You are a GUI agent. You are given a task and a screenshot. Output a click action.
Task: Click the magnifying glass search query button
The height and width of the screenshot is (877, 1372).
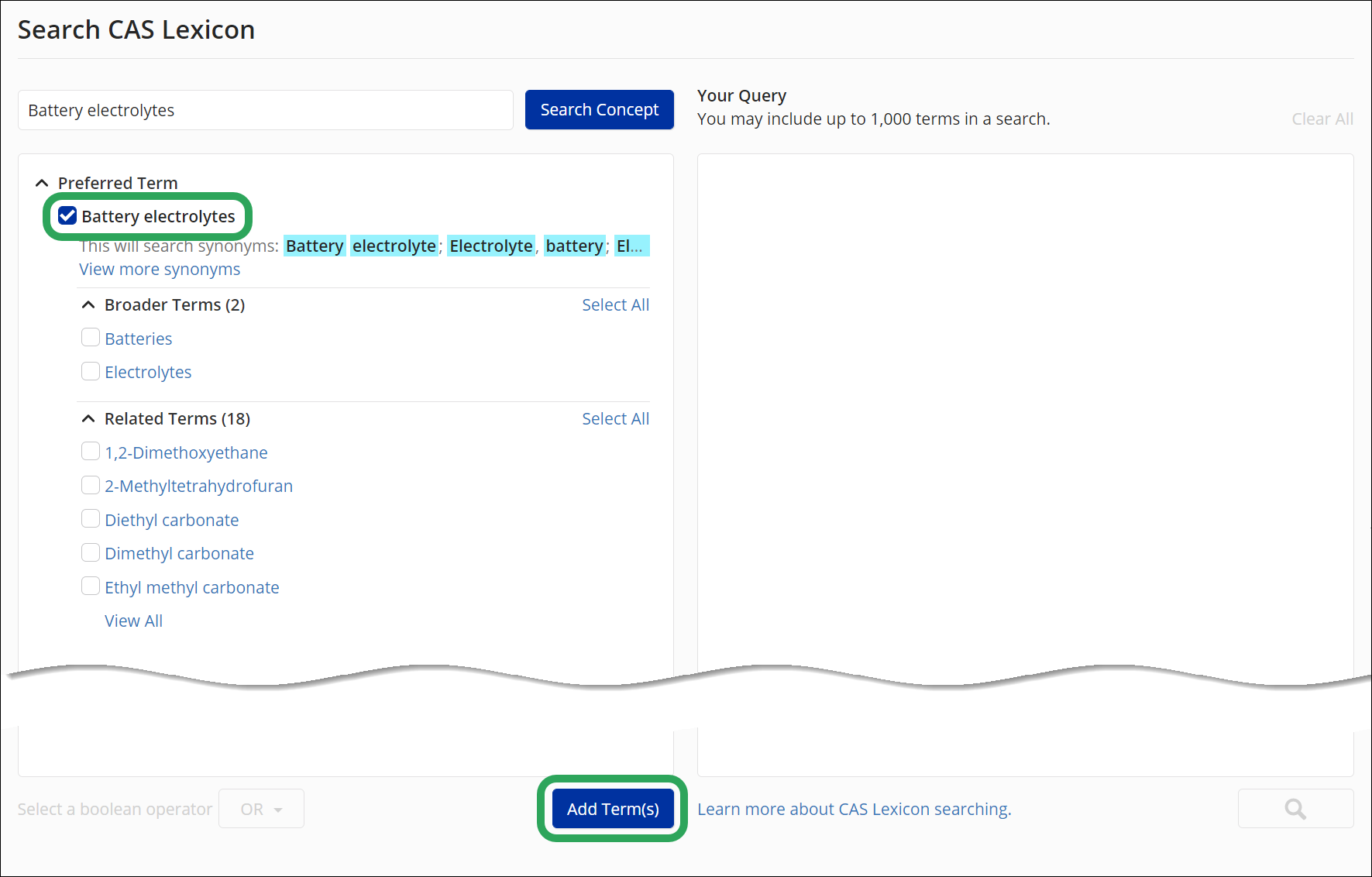coord(1295,809)
